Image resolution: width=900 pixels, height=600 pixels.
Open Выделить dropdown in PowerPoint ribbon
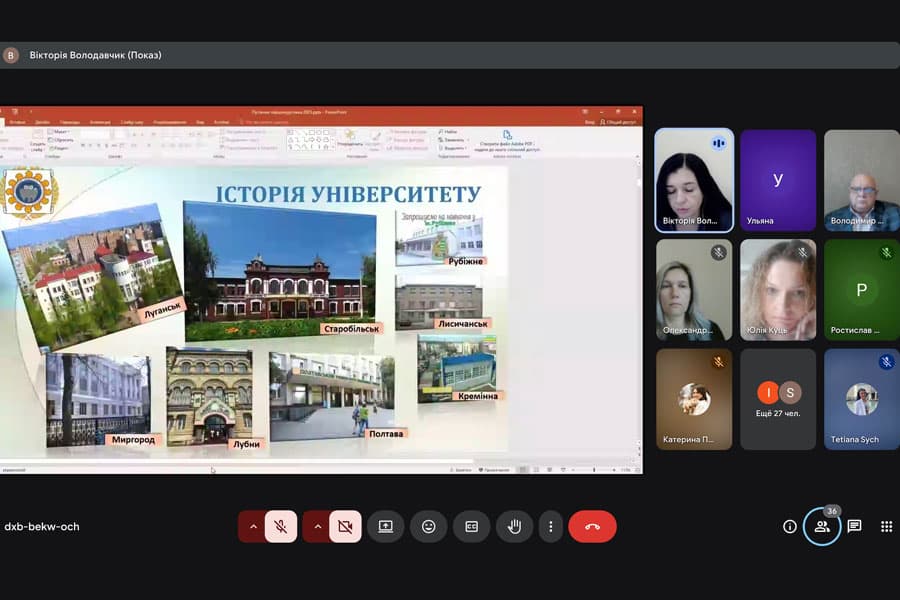(453, 148)
